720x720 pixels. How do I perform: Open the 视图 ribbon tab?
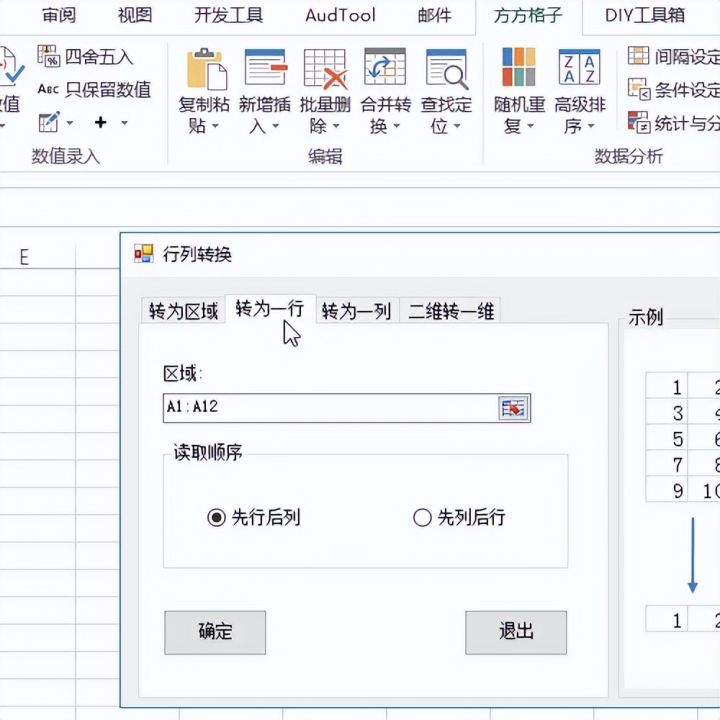pos(135,16)
